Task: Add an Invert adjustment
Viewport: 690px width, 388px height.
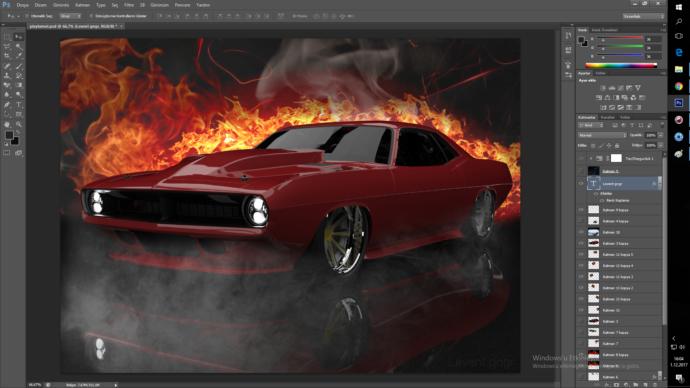Action: (603, 107)
